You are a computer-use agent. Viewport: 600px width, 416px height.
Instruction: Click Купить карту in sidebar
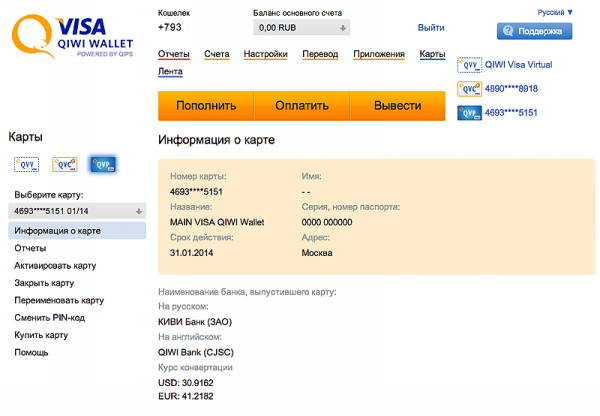coord(41,335)
